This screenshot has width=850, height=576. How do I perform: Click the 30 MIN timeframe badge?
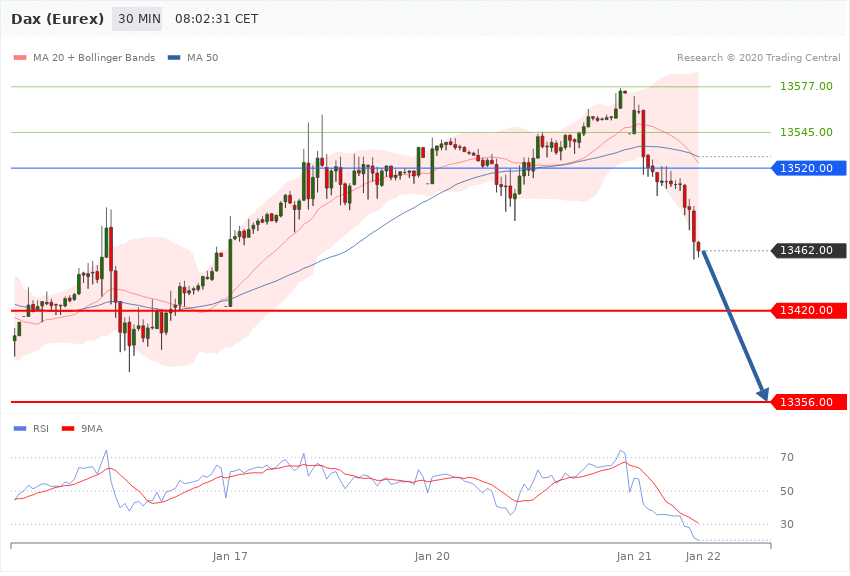click(137, 19)
